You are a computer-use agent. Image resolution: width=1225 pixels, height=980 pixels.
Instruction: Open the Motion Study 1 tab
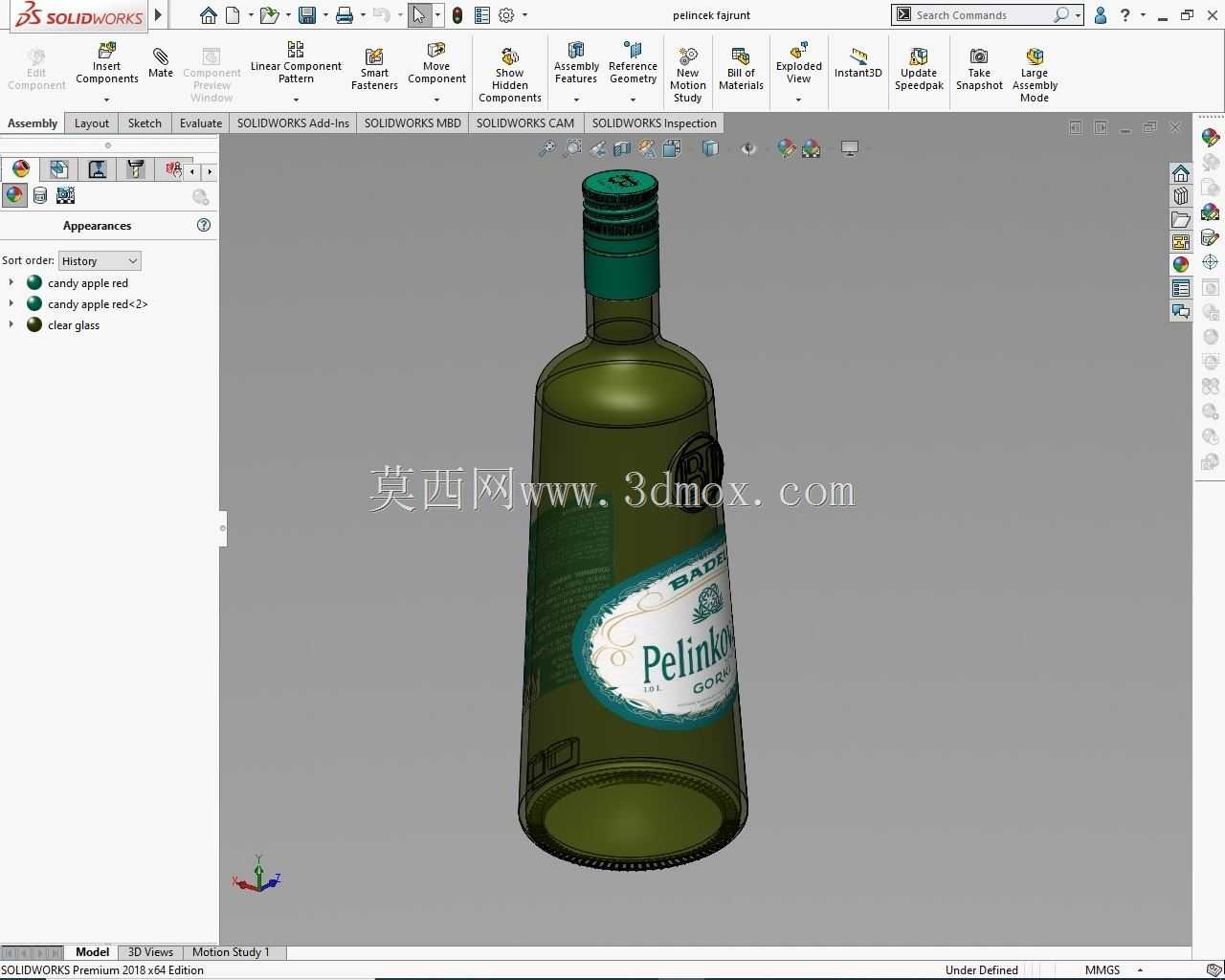[231, 952]
